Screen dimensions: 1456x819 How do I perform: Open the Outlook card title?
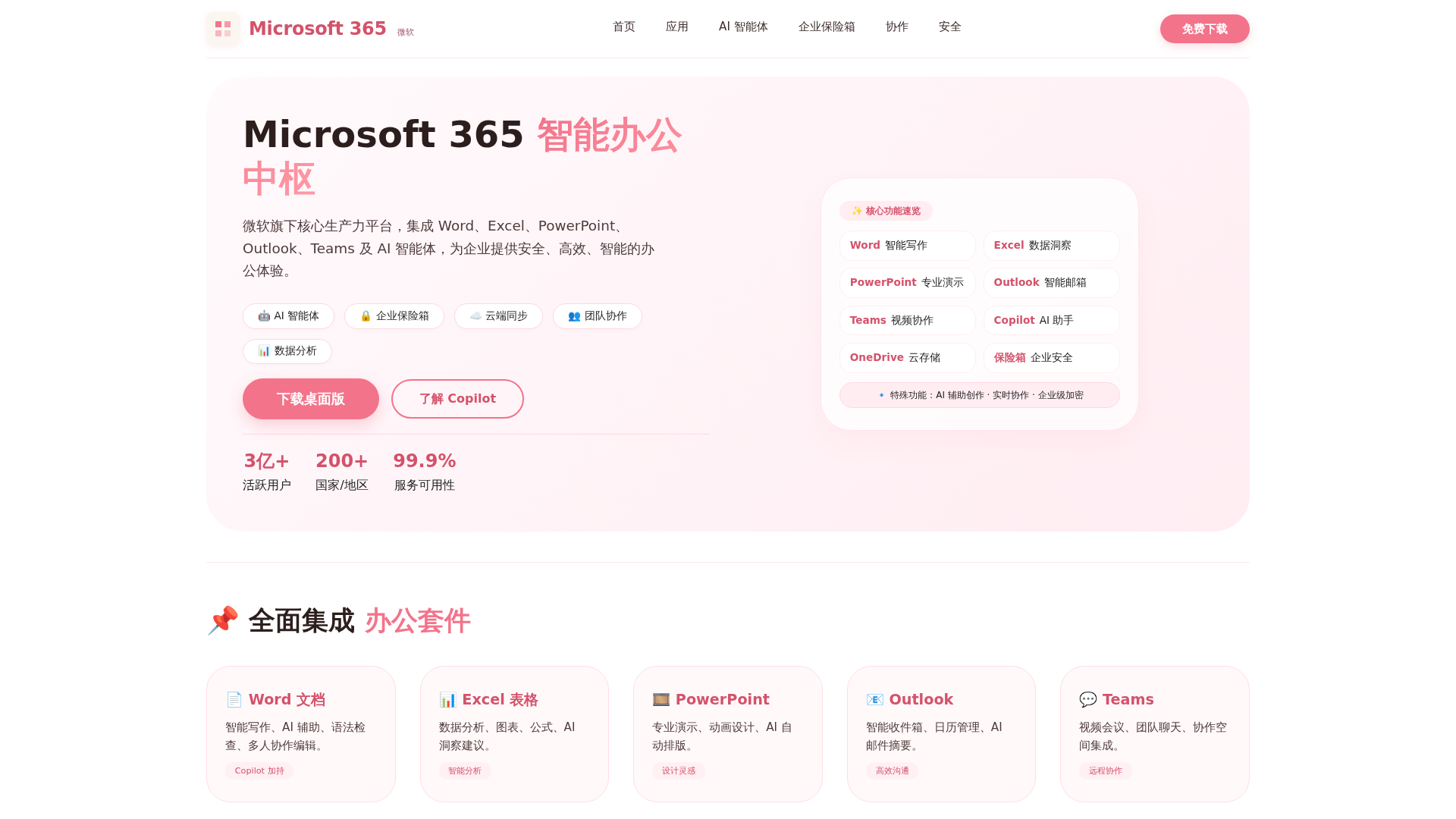pyautogui.click(x=921, y=699)
